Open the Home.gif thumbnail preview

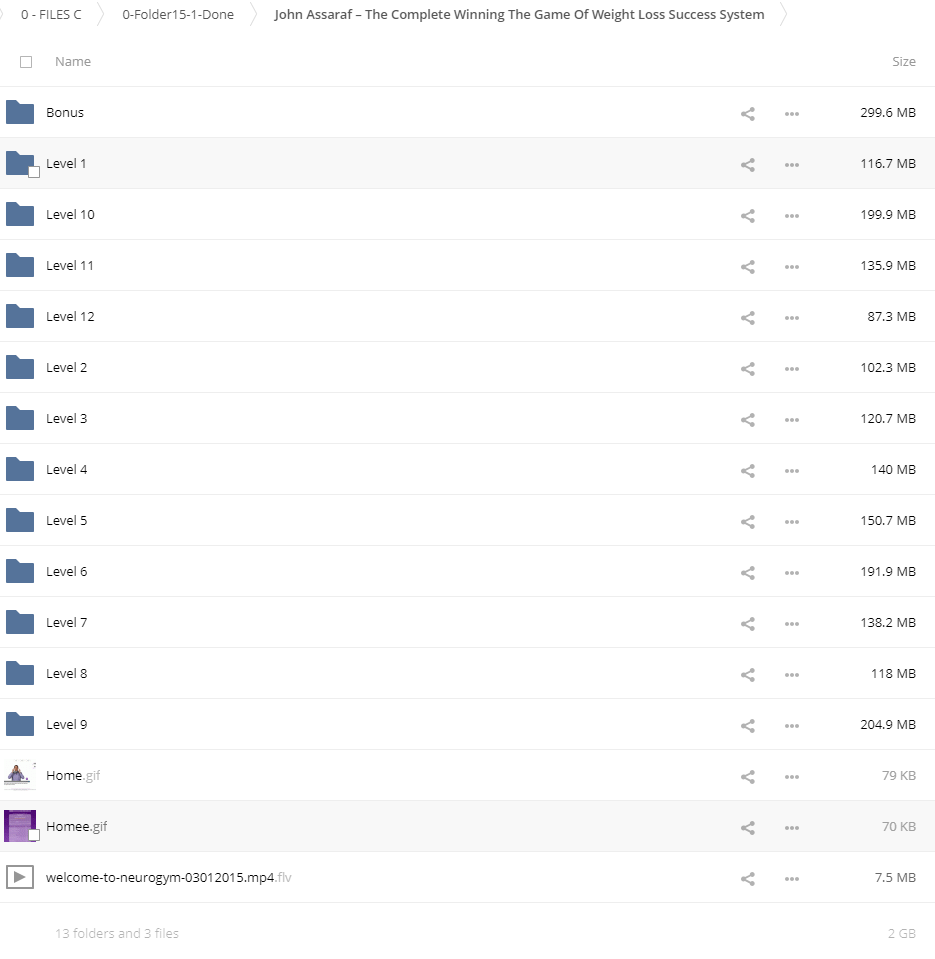pyautogui.click(x=20, y=775)
